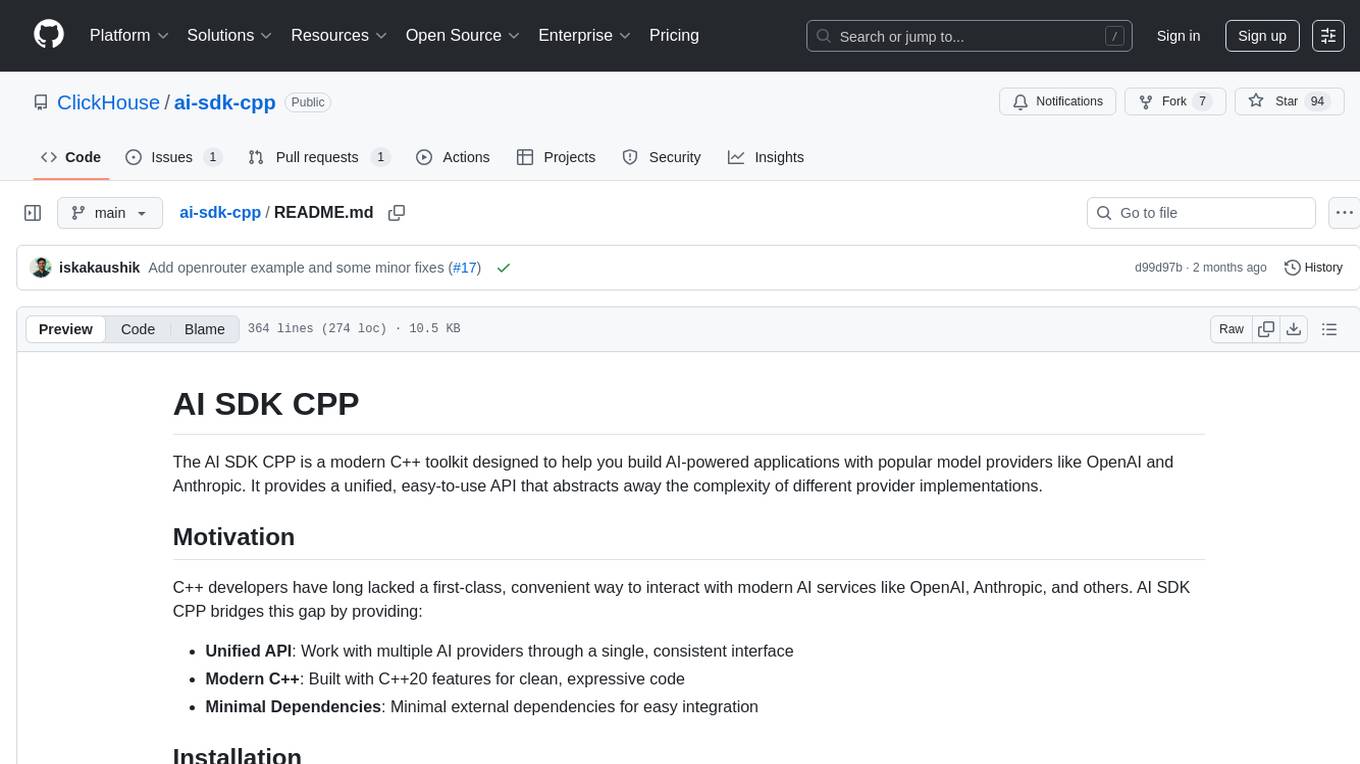The width and height of the screenshot is (1360, 764).
Task: Expand the Open Source menu
Action: point(463,35)
